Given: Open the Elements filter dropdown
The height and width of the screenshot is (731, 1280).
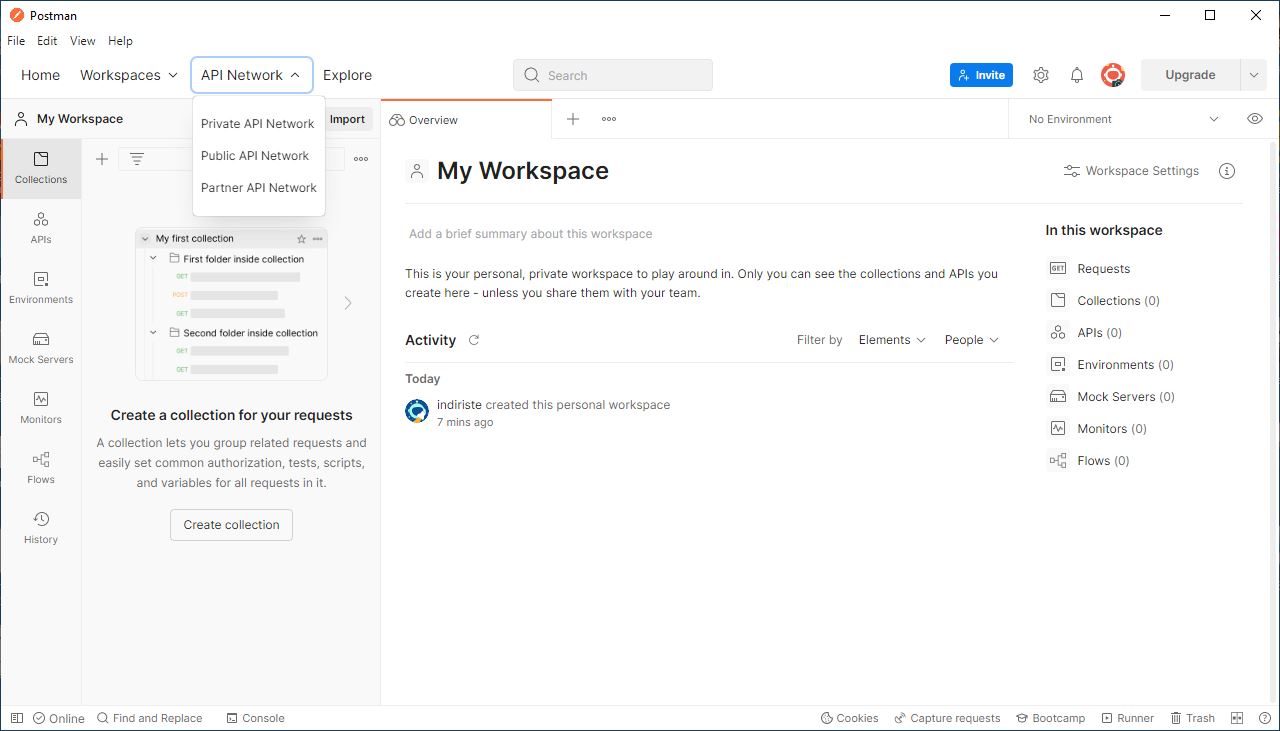Looking at the screenshot, I should (892, 340).
